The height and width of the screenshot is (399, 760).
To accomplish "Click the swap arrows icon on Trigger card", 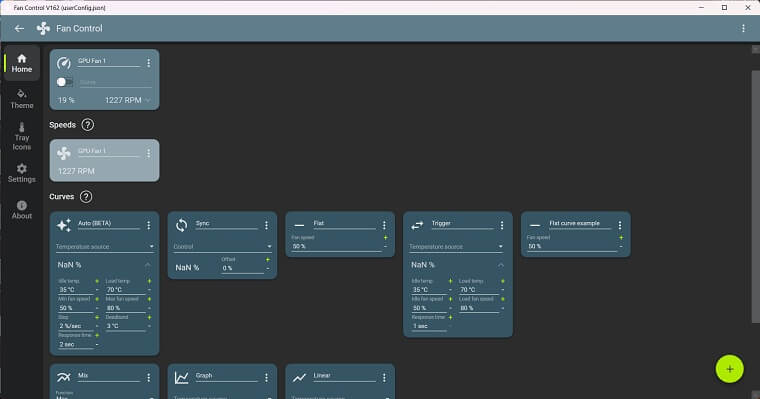I will pos(417,225).
